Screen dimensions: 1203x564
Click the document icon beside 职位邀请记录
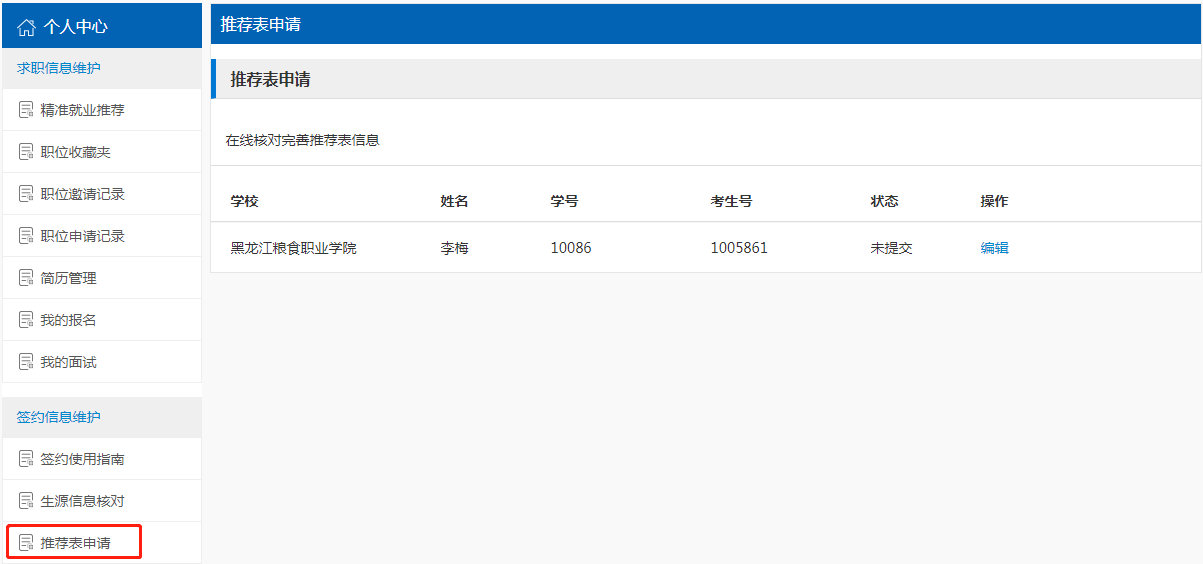pyautogui.click(x=26, y=194)
